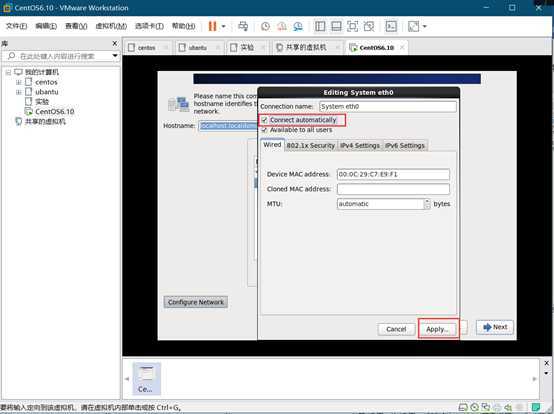Open the 虚拟机(M) menu
This screenshot has width=554, height=414.
[x=111, y=26]
